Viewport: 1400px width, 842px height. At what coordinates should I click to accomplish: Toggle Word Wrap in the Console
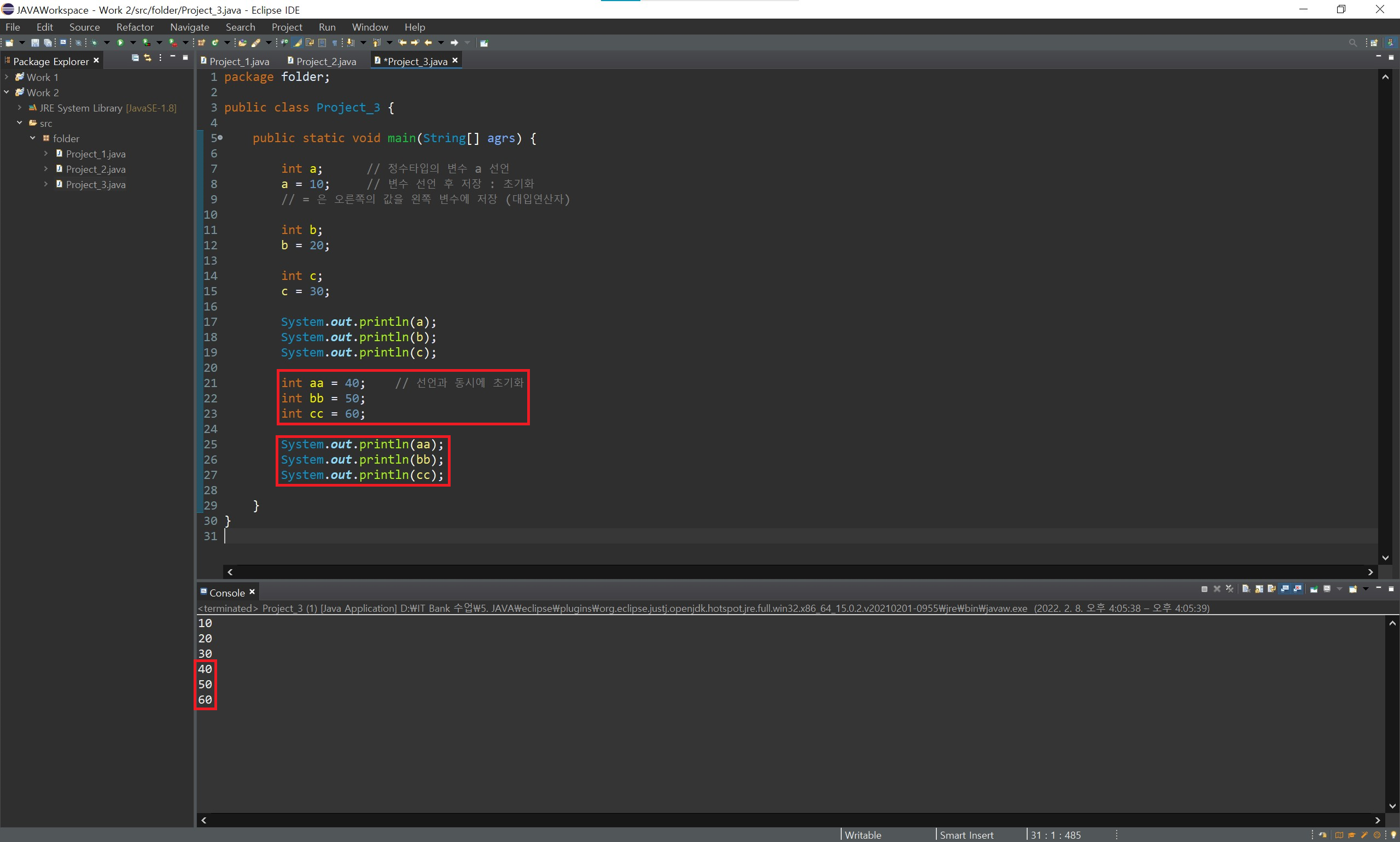point(1271,589)
